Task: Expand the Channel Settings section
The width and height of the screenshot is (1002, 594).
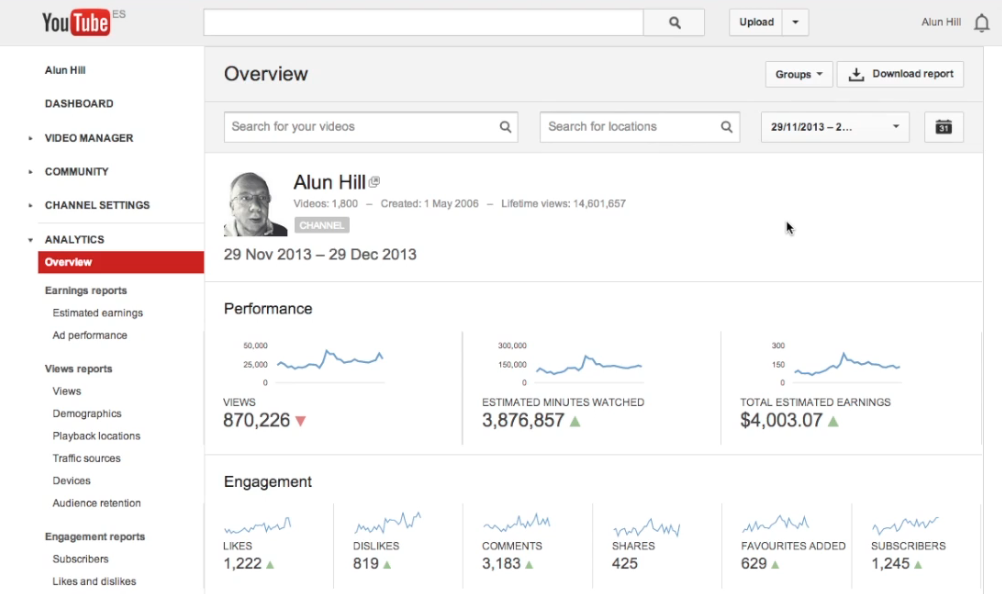Action: click(30, 205)
